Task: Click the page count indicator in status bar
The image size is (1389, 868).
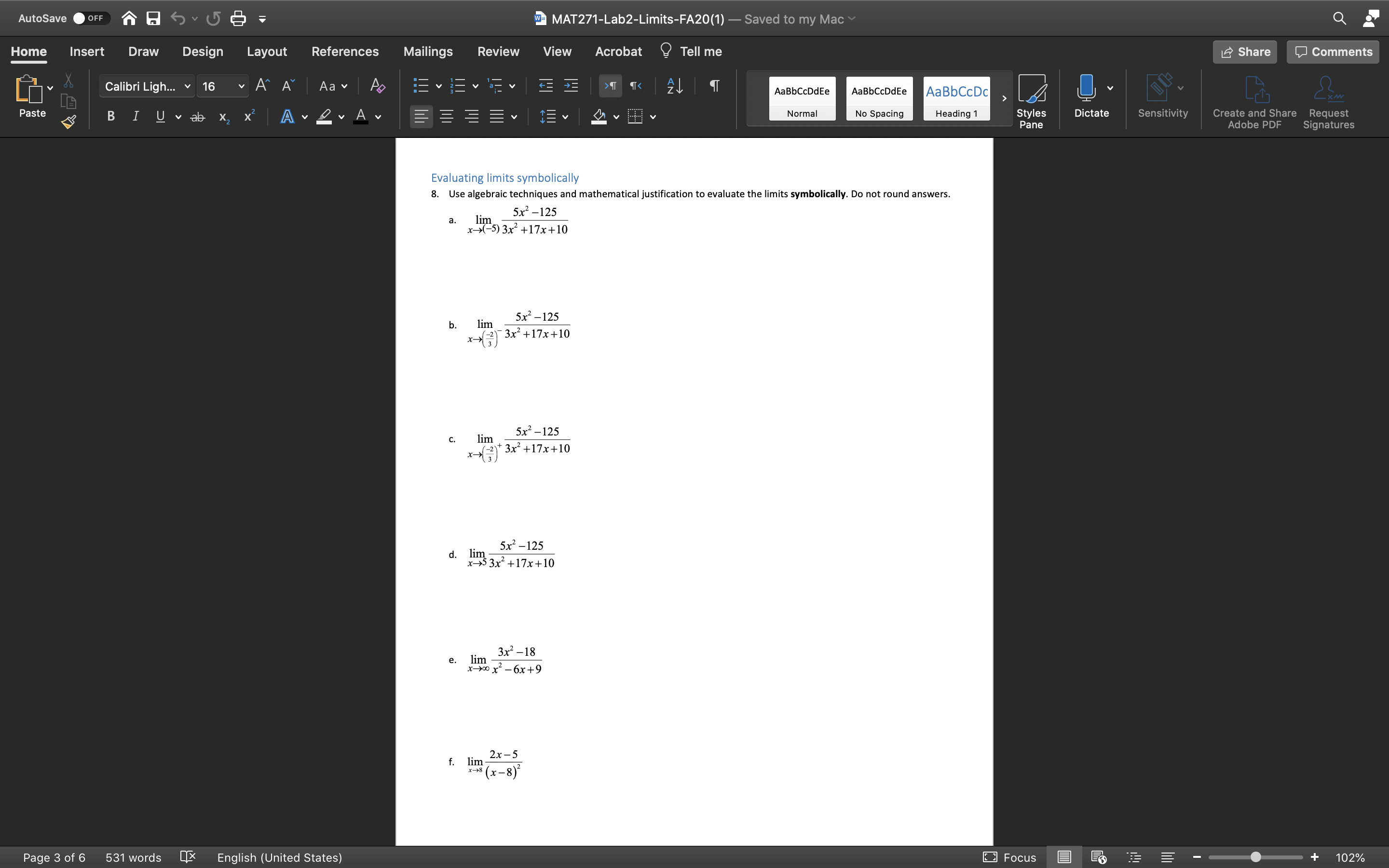Action: 55,857
